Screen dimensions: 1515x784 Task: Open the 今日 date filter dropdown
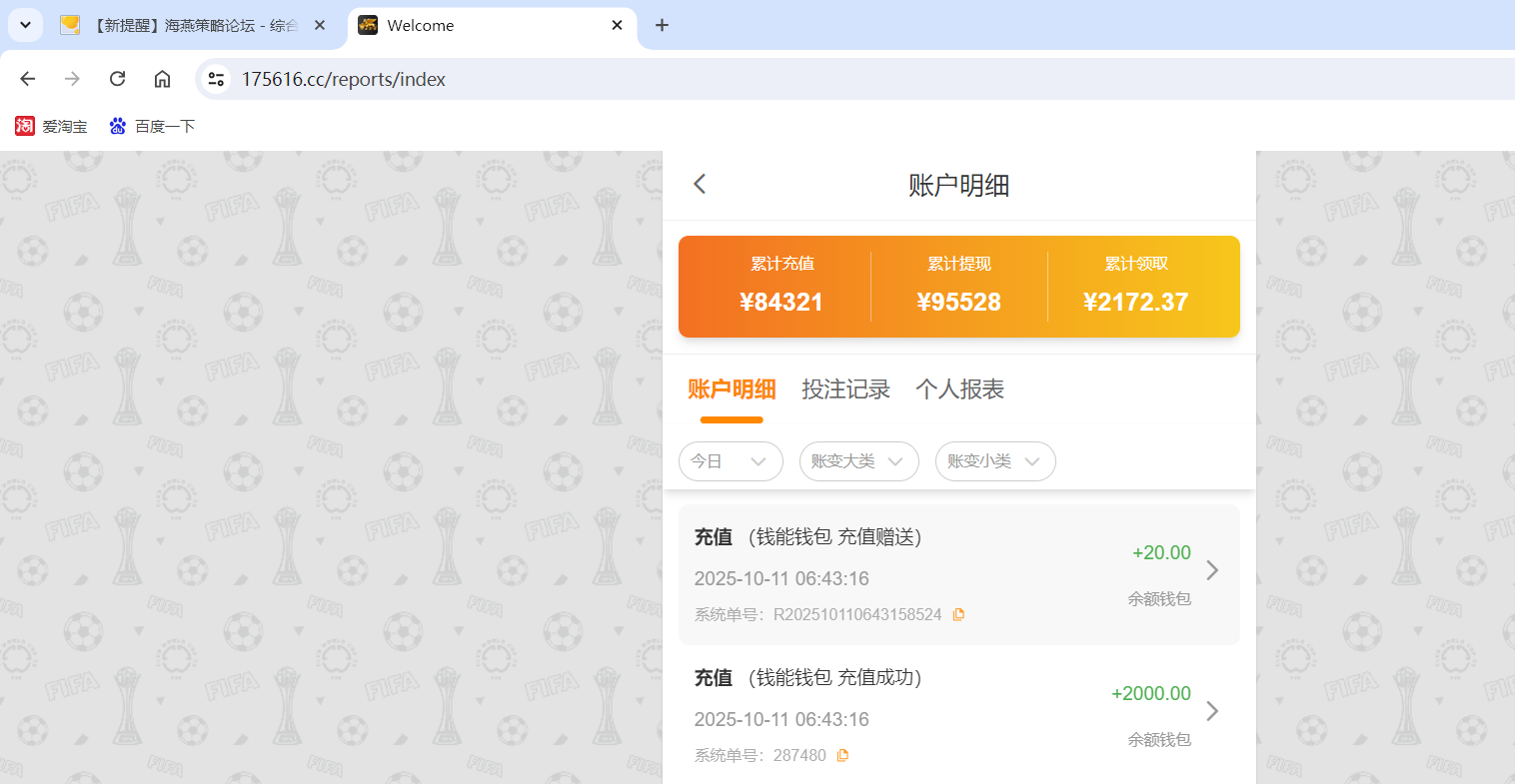tap(731, 461)
